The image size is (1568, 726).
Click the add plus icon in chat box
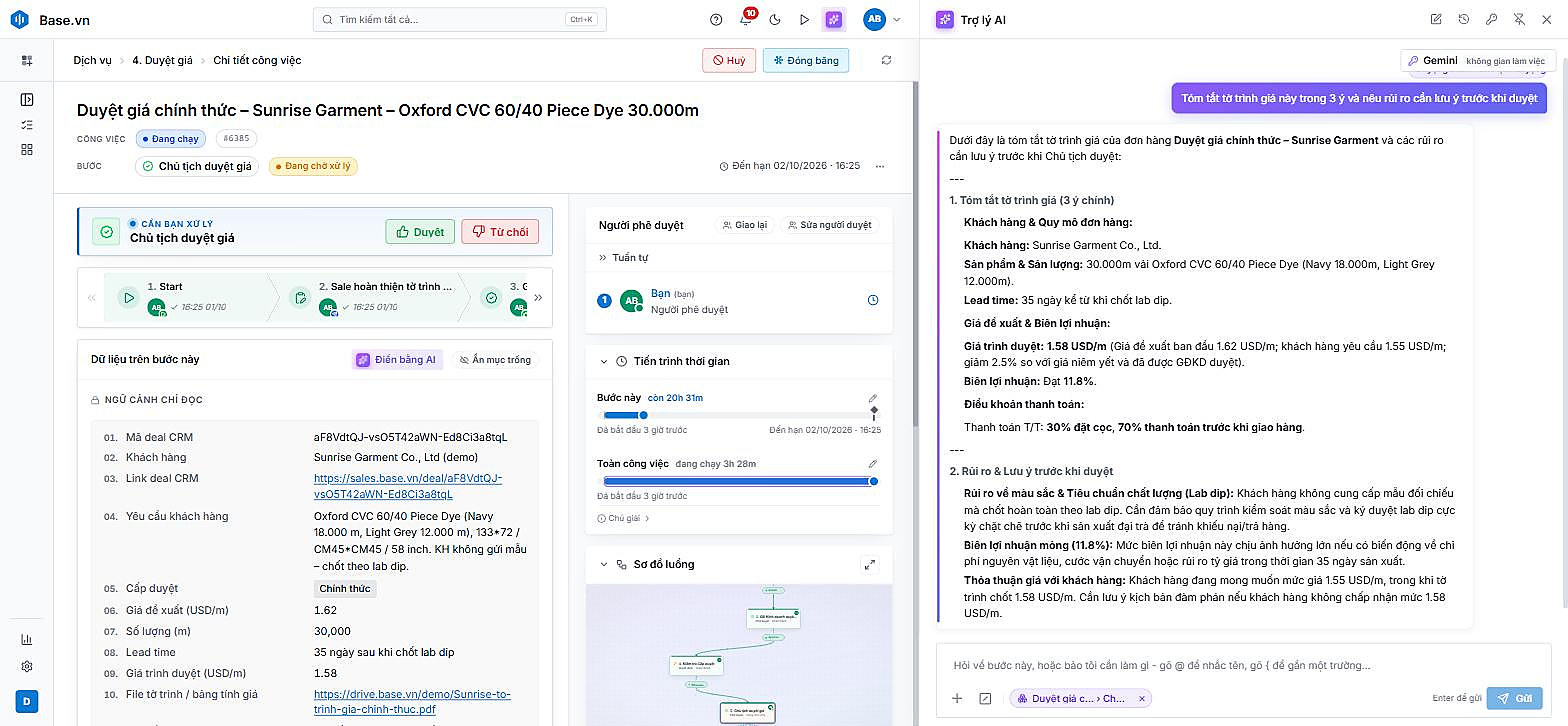point(957,698)
